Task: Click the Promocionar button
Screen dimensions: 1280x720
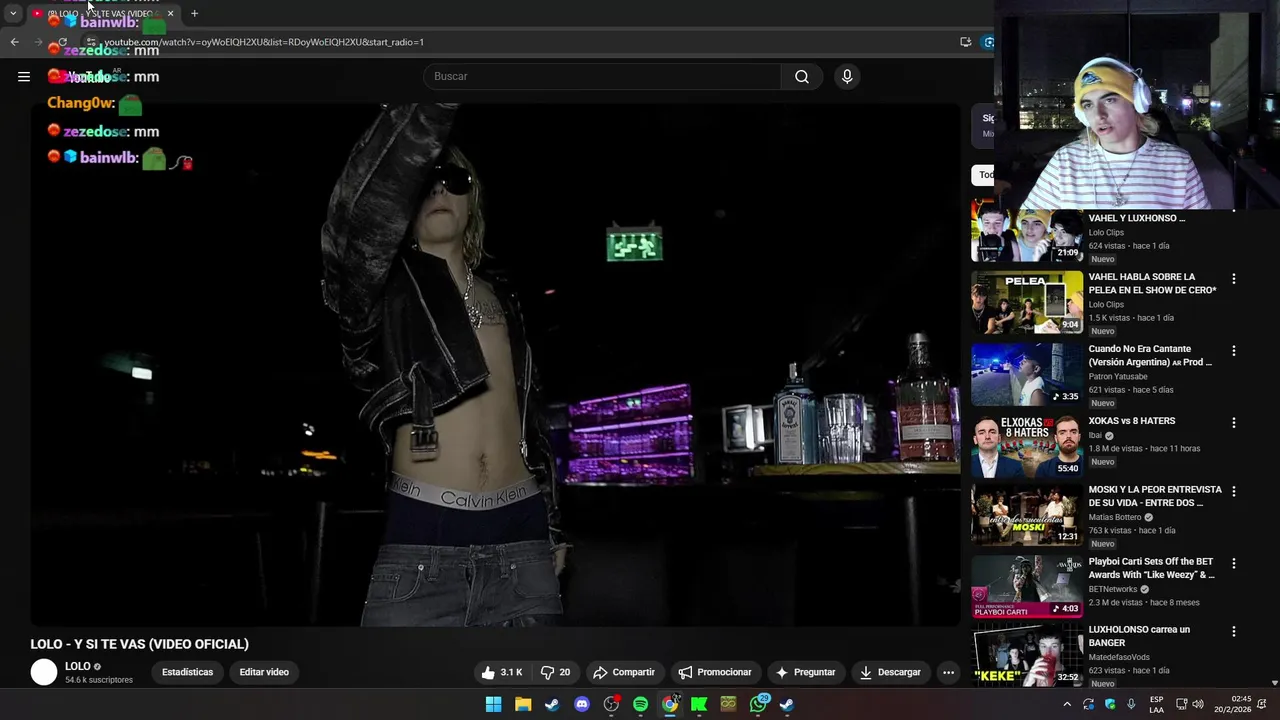Action: click(x=714, y=672)
